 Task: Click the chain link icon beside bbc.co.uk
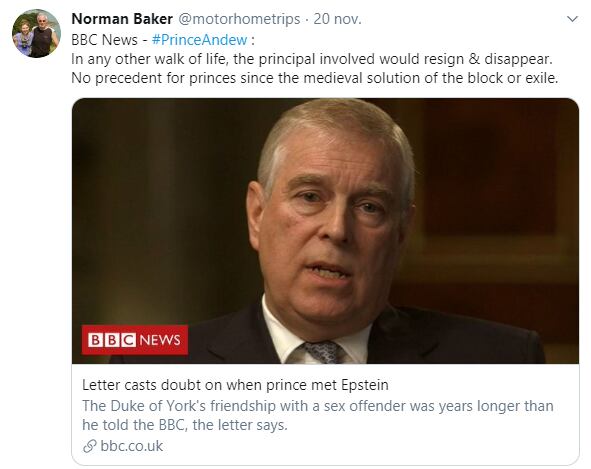pyautogui.click(x=90, y=446)
